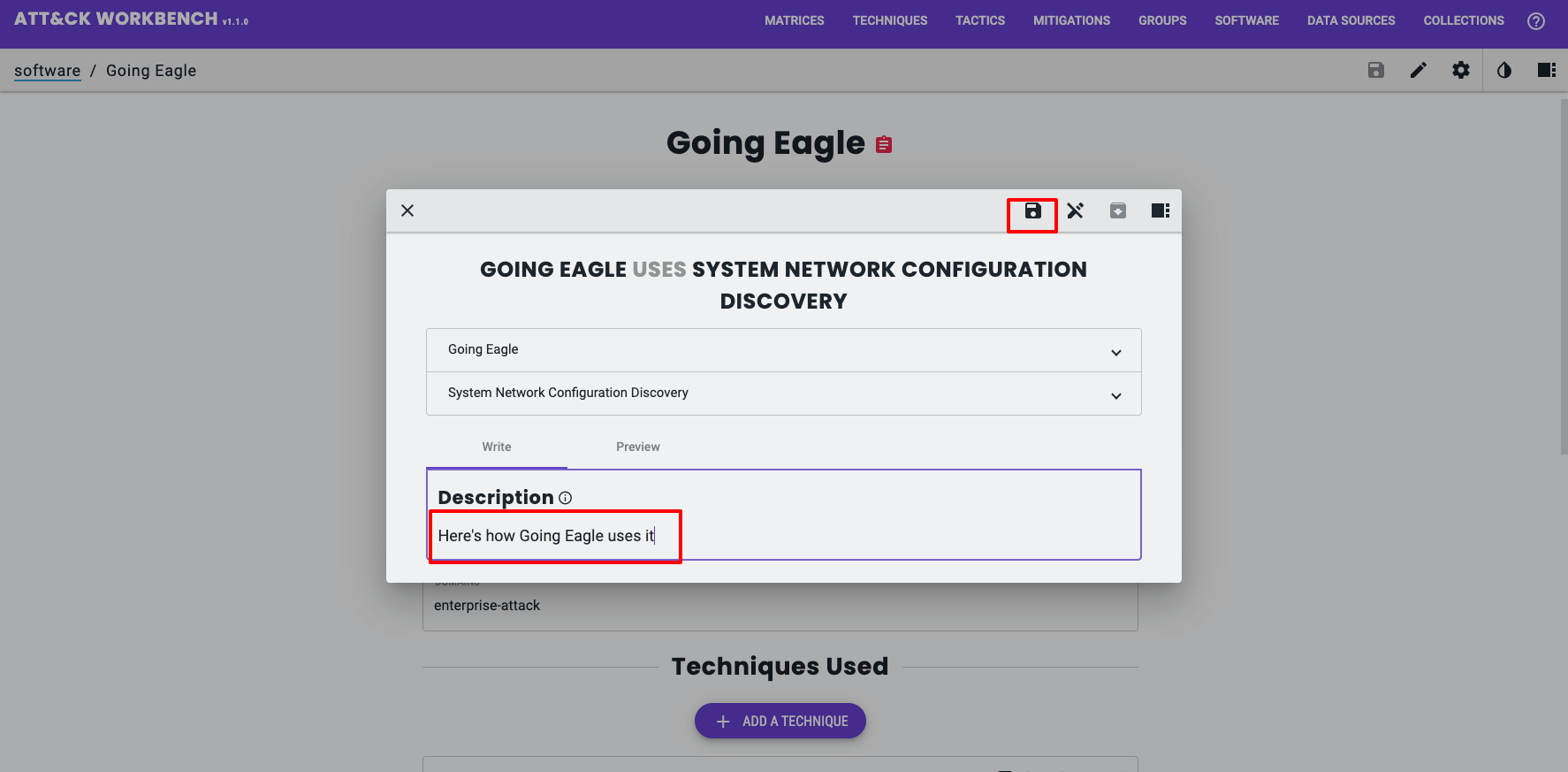The image size is (1568, 772).
Task: Open the Techniques menu item
Action: pos(889,21)
